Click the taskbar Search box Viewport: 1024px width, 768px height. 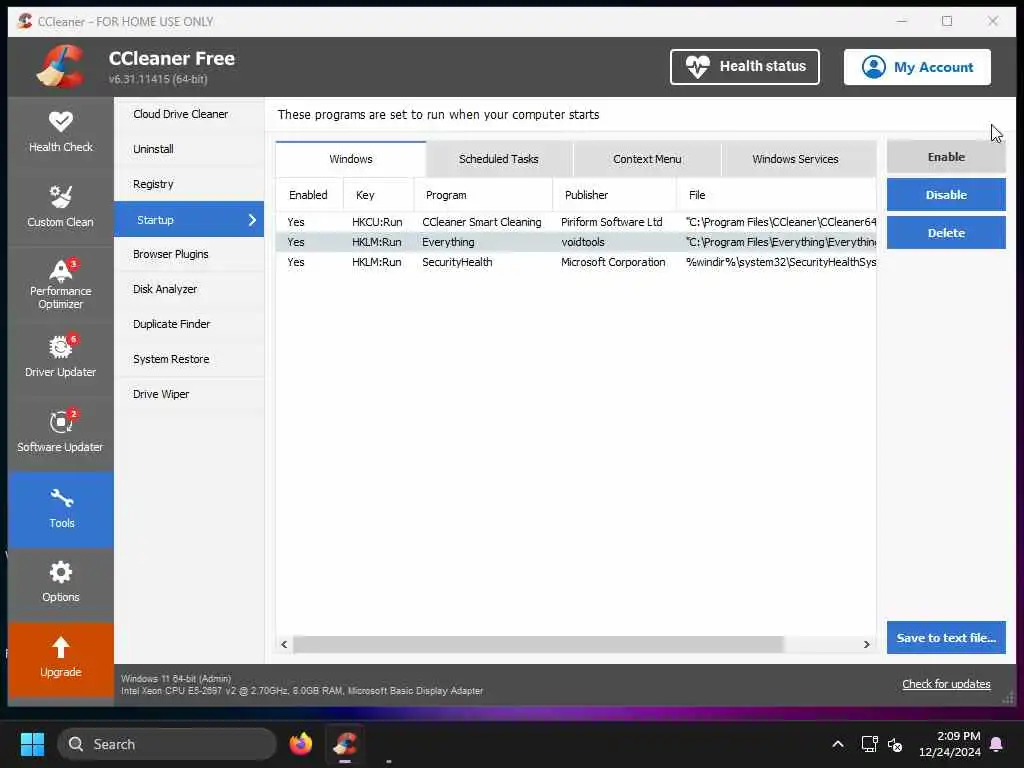click(x=167, y=744)
